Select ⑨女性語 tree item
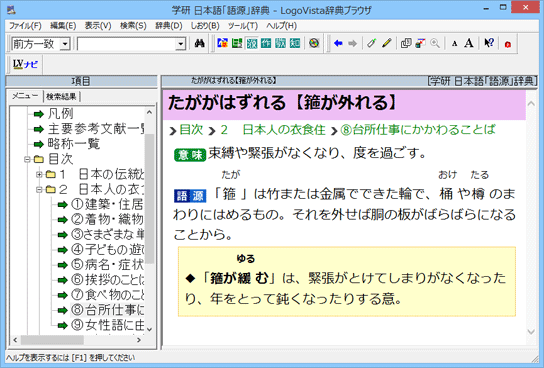Screen dimensions: 544x368 [107, 325]
